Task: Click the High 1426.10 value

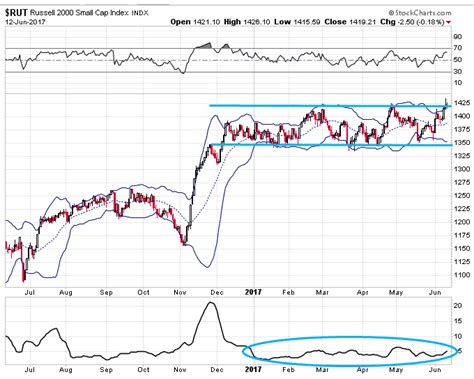Action: [x=247, y=22]
